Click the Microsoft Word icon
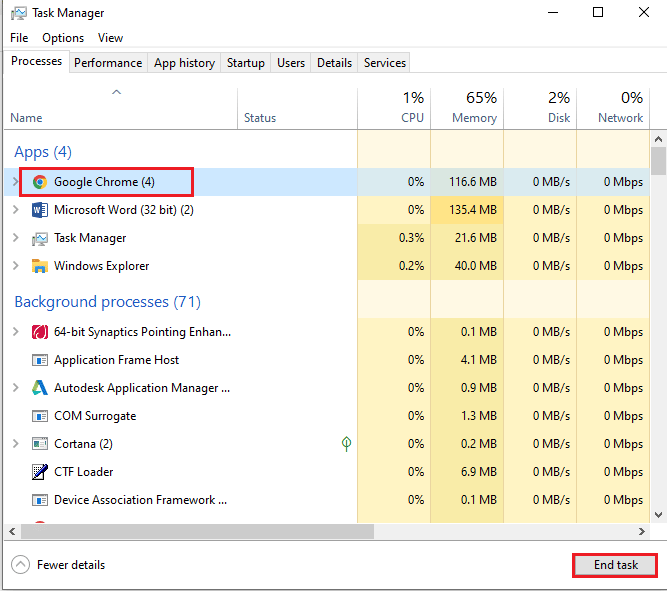 40,210
